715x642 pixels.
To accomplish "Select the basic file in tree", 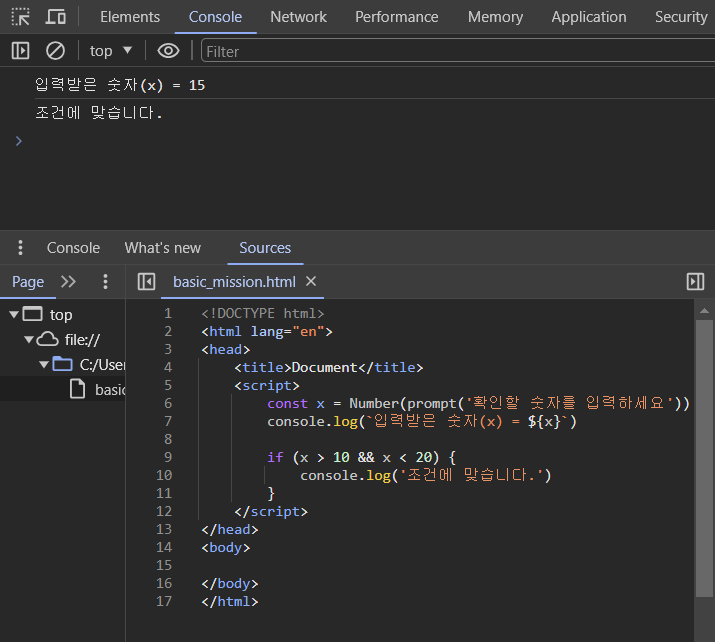I will coord(98,389).
